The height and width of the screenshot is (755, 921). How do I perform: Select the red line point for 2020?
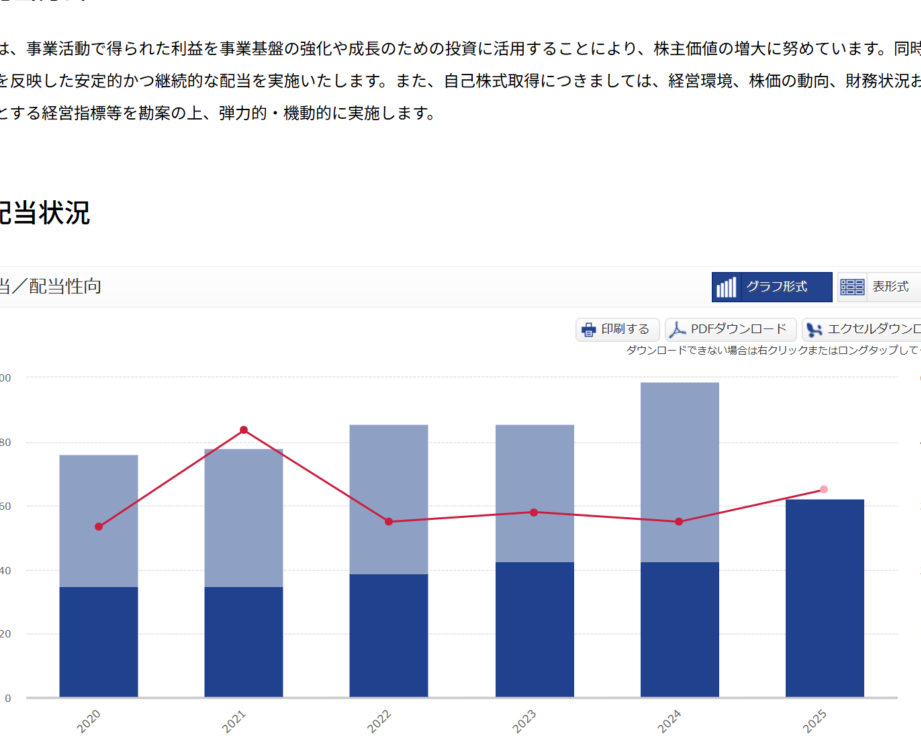(x=98, y=527)
